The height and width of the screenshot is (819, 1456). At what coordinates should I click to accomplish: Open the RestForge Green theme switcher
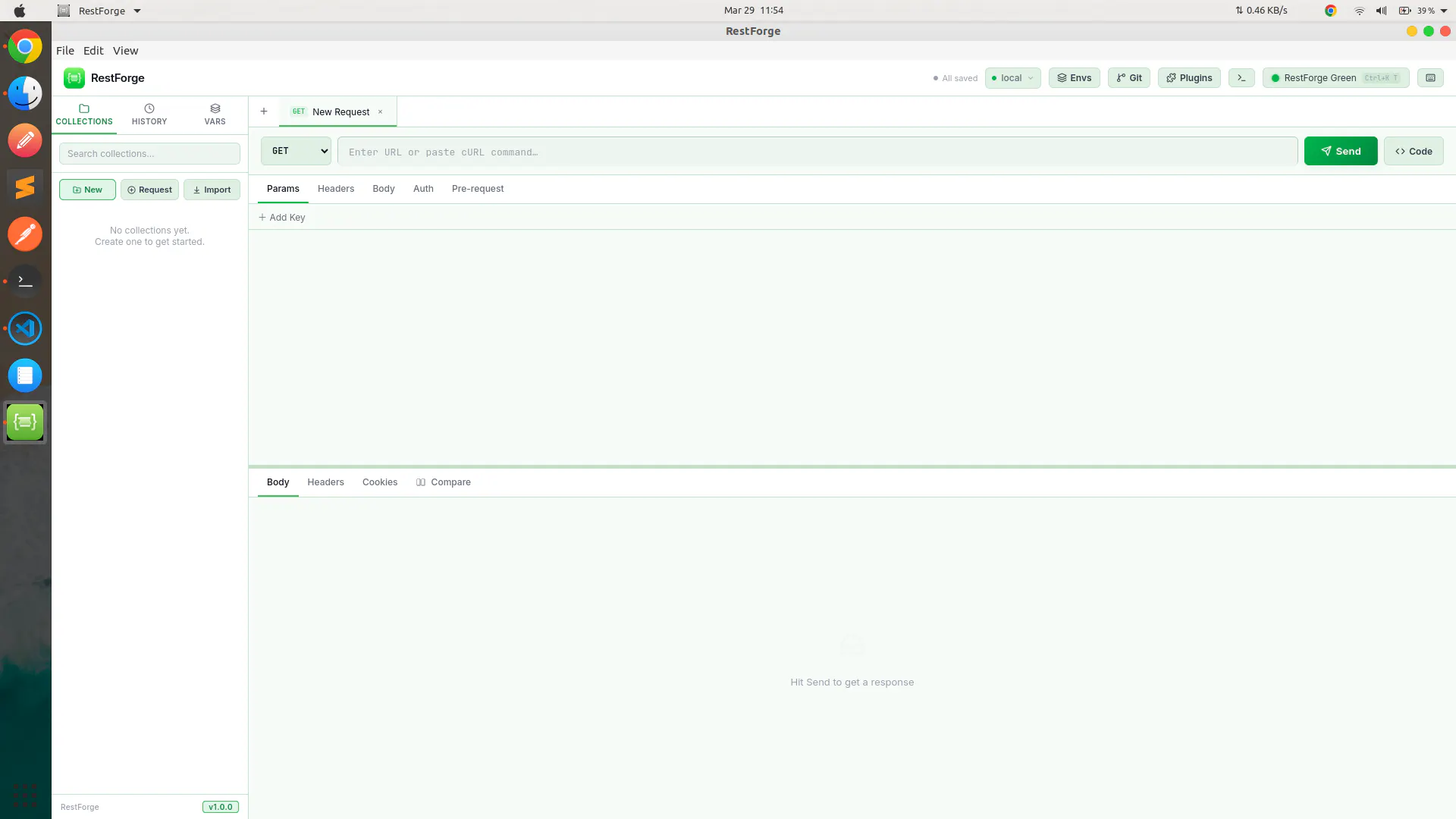coord(1336,78)
